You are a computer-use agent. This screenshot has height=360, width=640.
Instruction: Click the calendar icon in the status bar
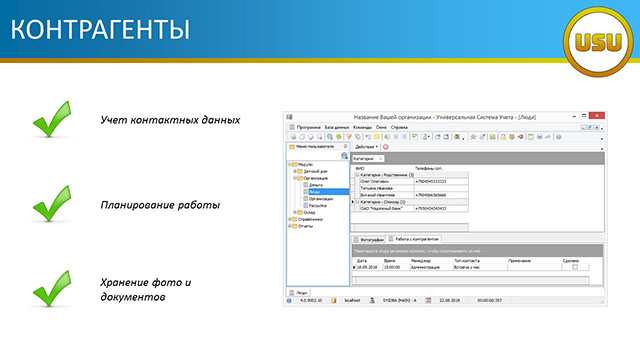428,300
